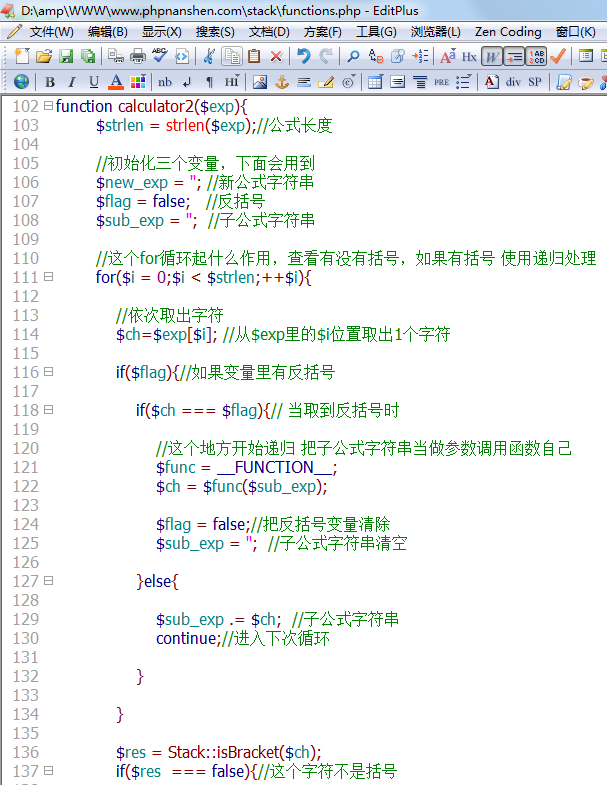Viewport: 607px width, 785px height.
Task: Click the Replace icon
Action: coord(376,56)
